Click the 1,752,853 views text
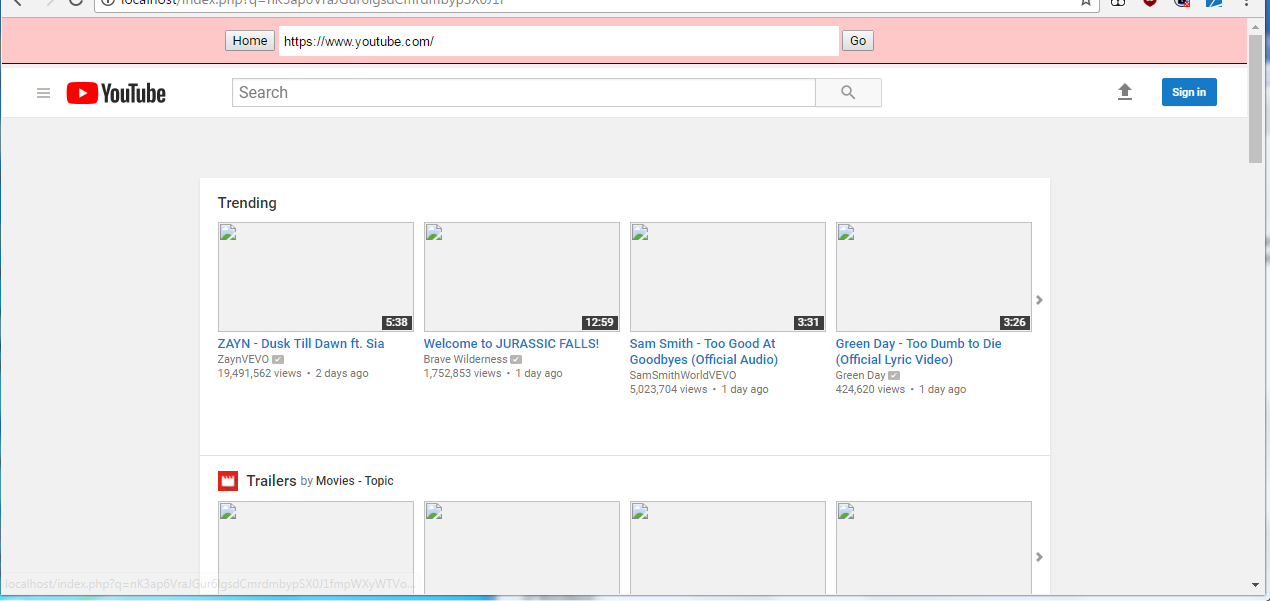This screenshot has height=601, width=1270. click(x=463, y=373)
